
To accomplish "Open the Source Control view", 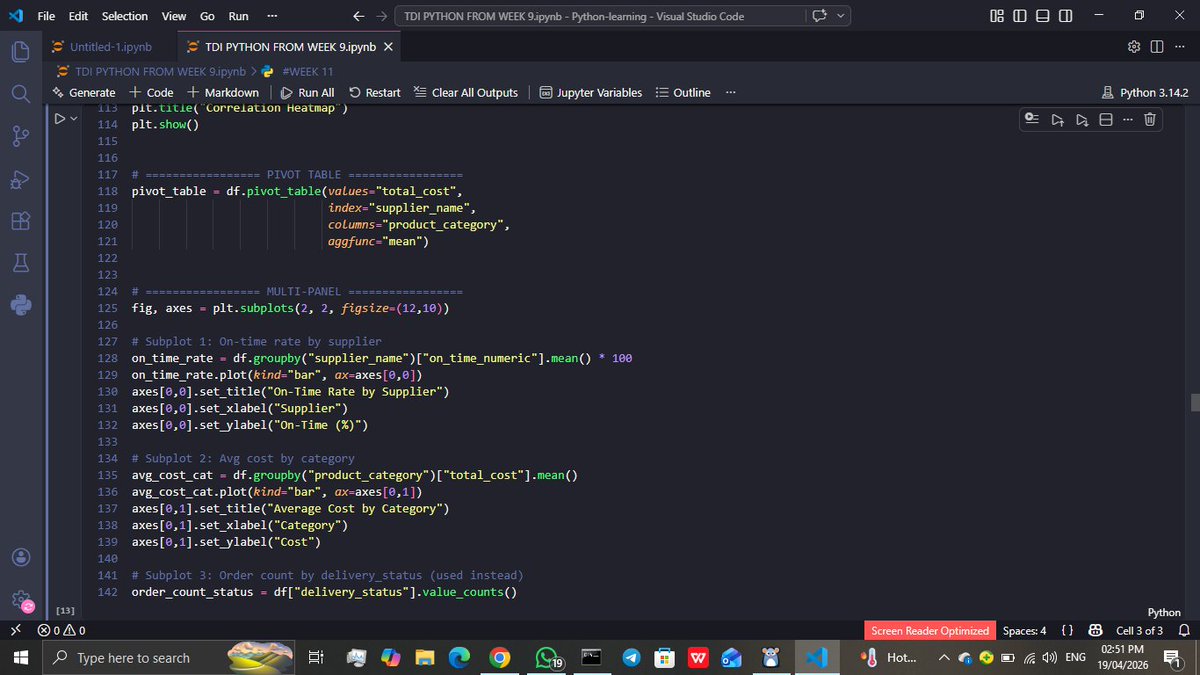I will (20, 136).
